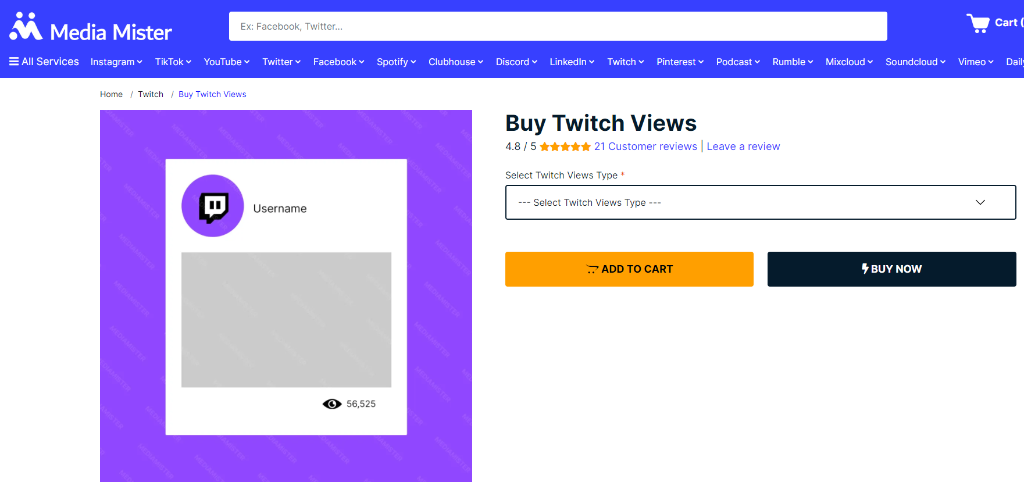
Task: Go to Home breadcrumb link
Action: click(111, 94)
